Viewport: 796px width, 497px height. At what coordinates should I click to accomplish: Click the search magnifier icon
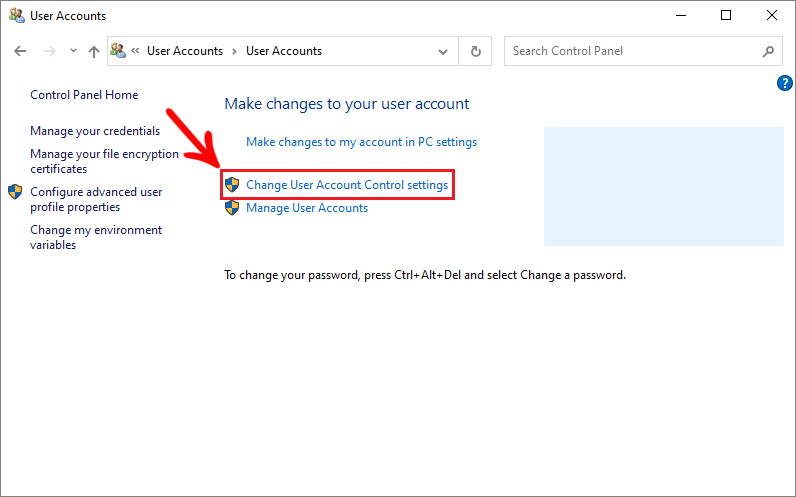(768, 51)
